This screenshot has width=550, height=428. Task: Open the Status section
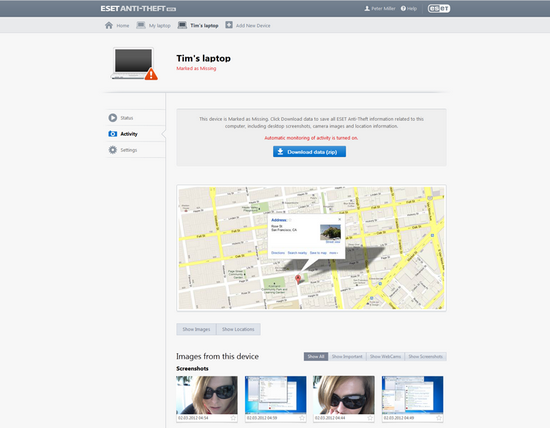[136, 118]
